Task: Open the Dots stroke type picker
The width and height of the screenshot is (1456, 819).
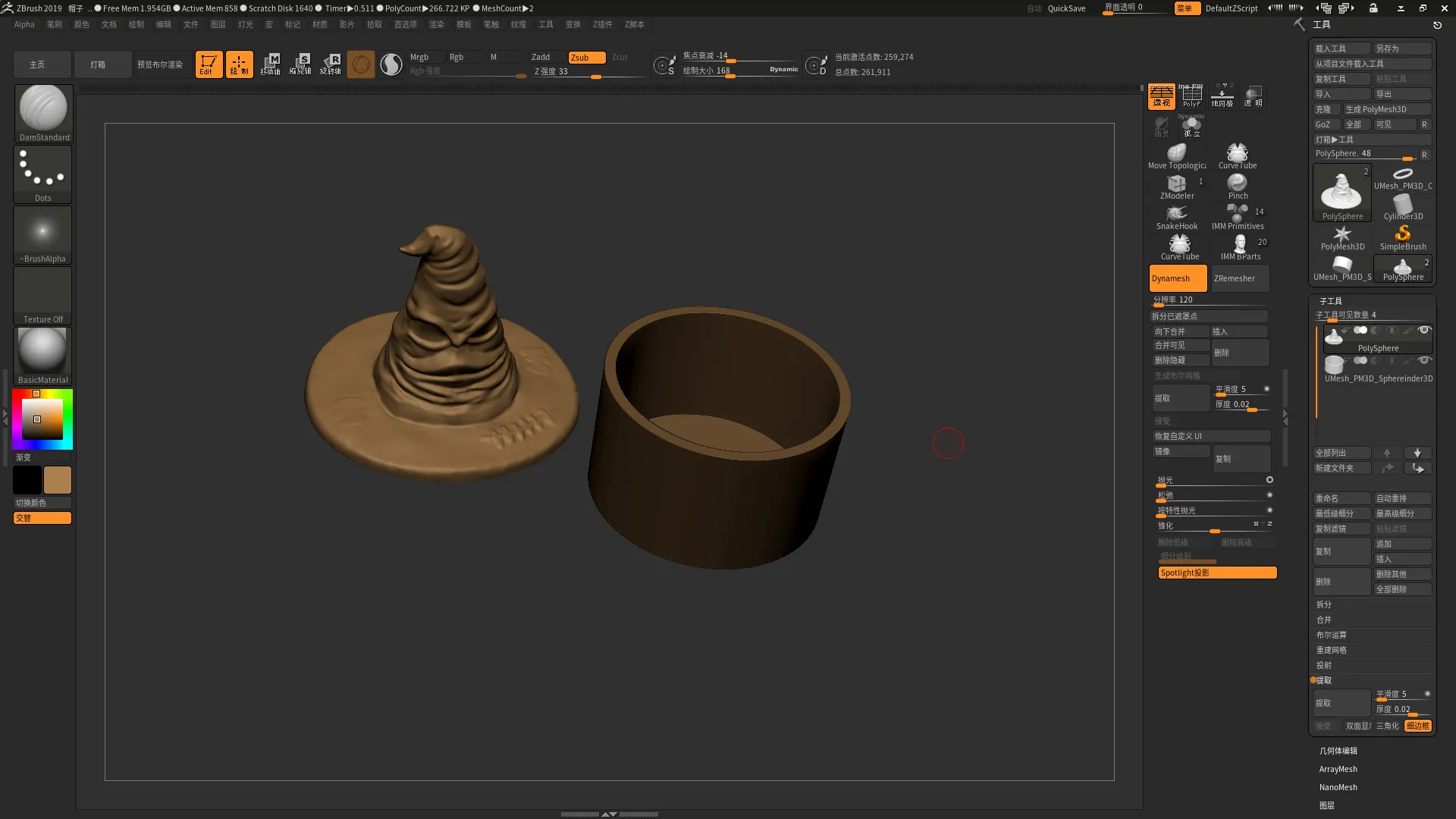Action: tap(43, 174)
